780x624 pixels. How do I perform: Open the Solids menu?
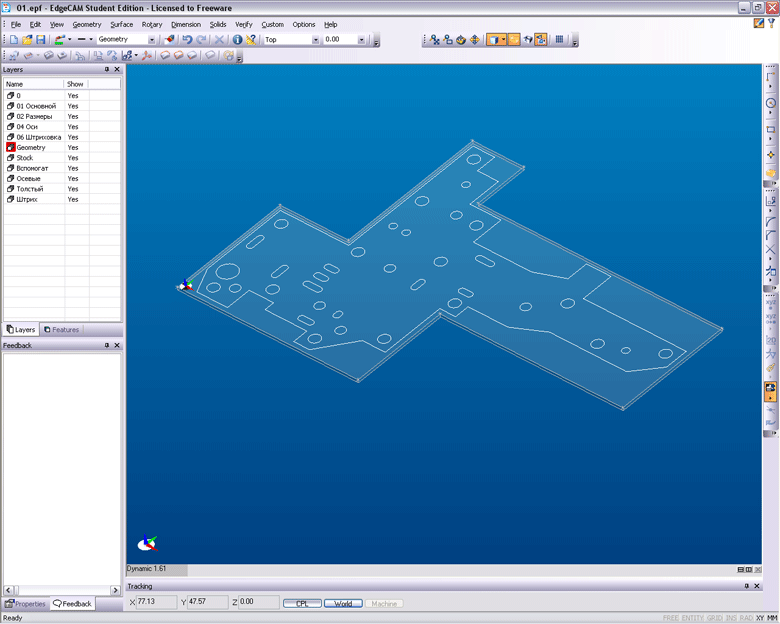tap(217, 24)
